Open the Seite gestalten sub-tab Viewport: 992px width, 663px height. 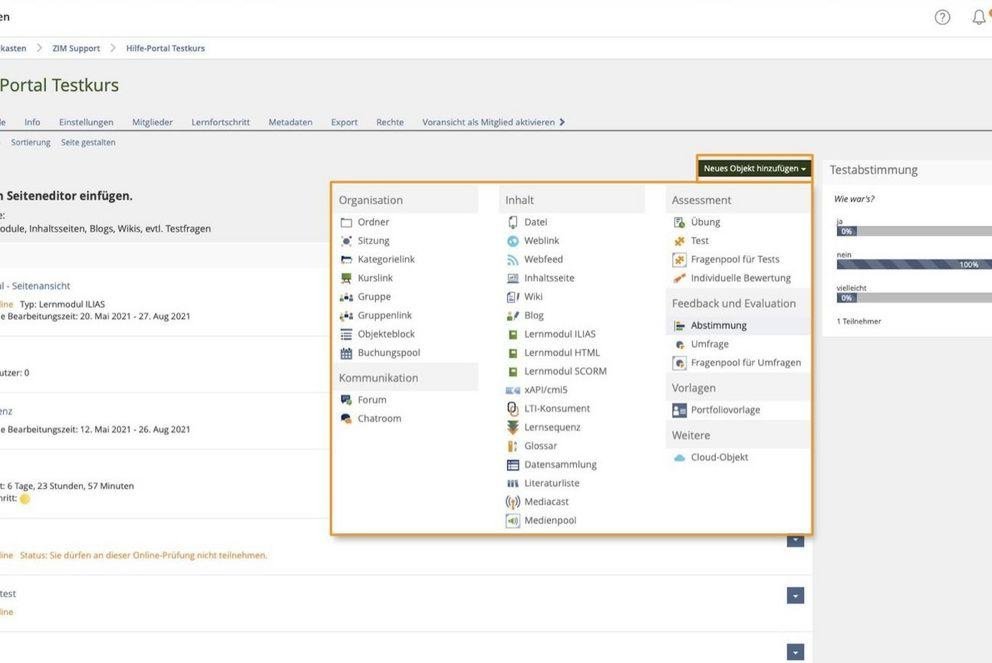[x=88, y=142]
